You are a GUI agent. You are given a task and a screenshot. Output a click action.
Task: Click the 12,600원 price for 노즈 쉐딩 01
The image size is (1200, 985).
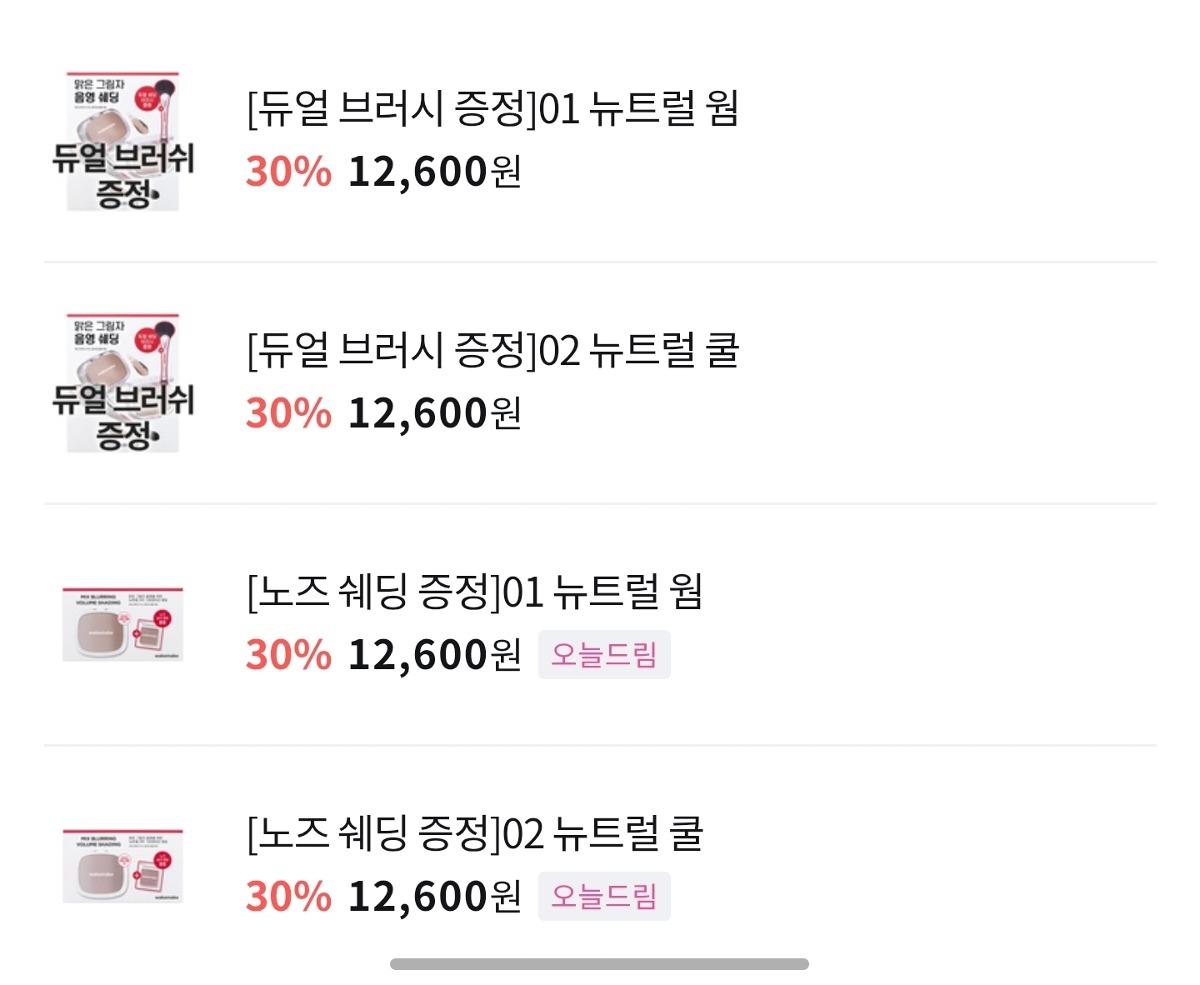[434, 655]
